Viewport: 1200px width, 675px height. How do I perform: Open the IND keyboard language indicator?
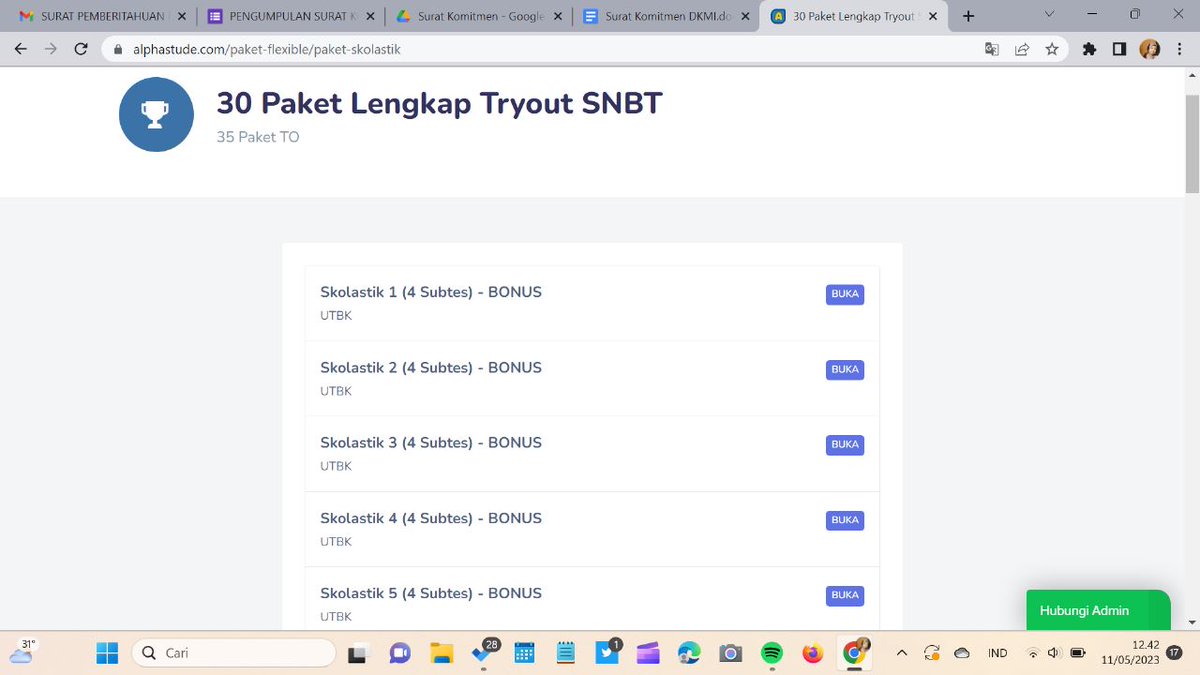click(997, 653)
